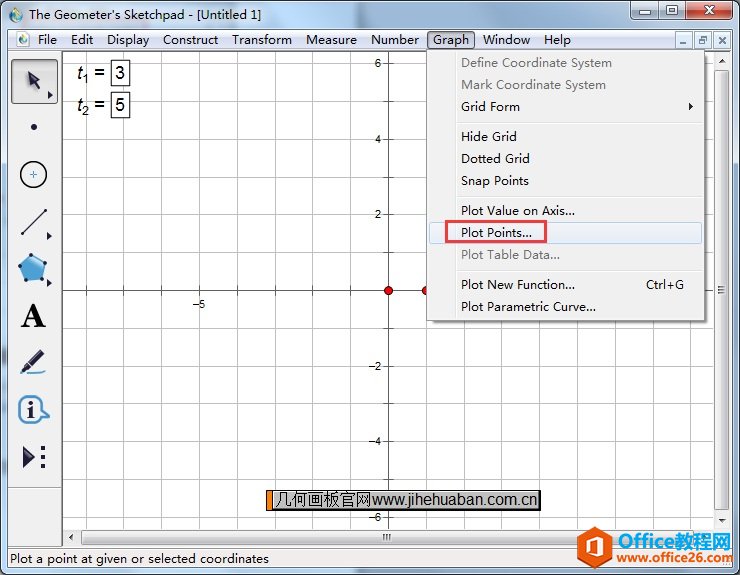The width and height of the screenshot is (740, 575).
Task: Select the Text tool
Action: pos(33,316)
